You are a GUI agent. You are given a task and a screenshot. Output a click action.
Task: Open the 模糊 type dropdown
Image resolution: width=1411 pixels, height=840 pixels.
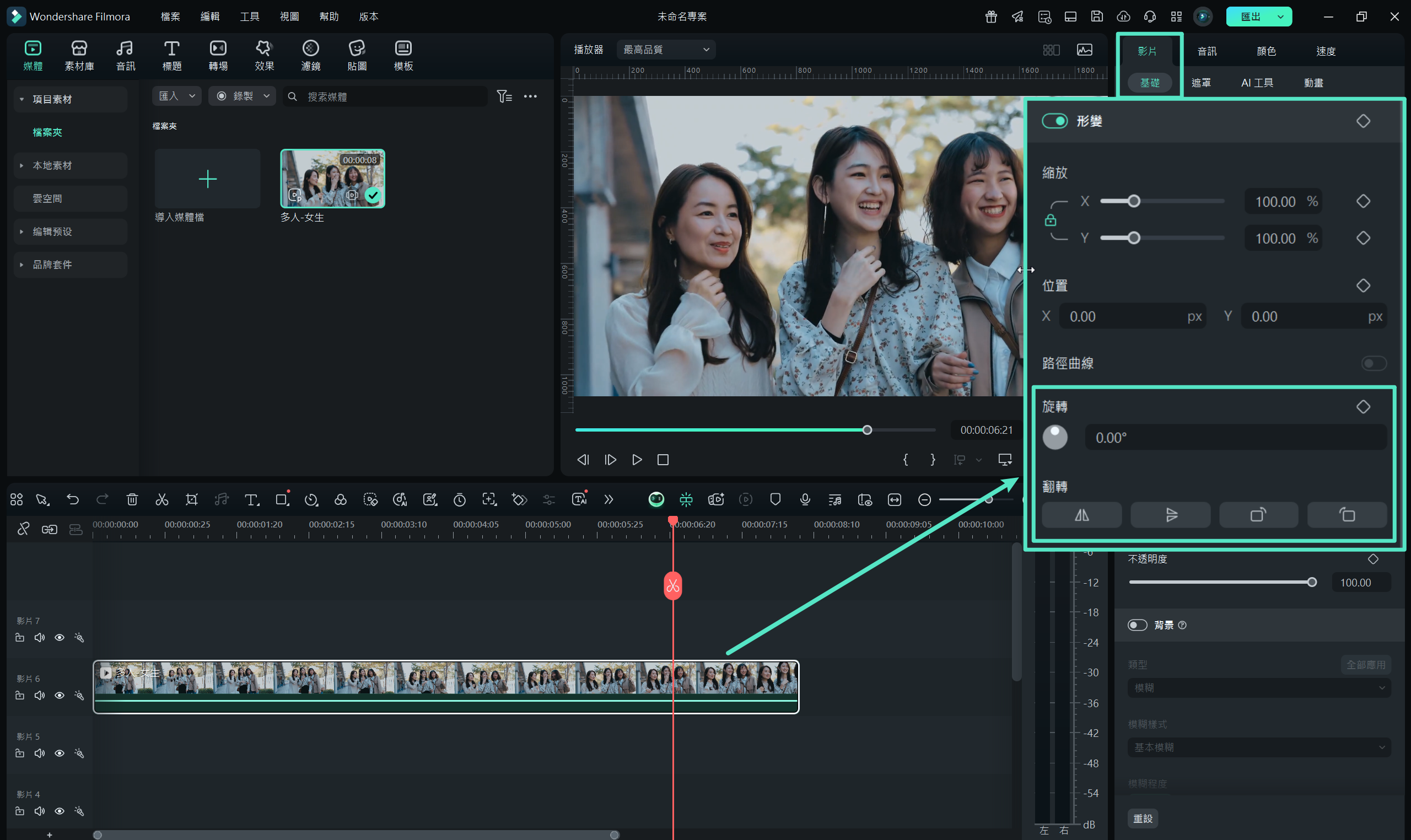pos(1259,688)
